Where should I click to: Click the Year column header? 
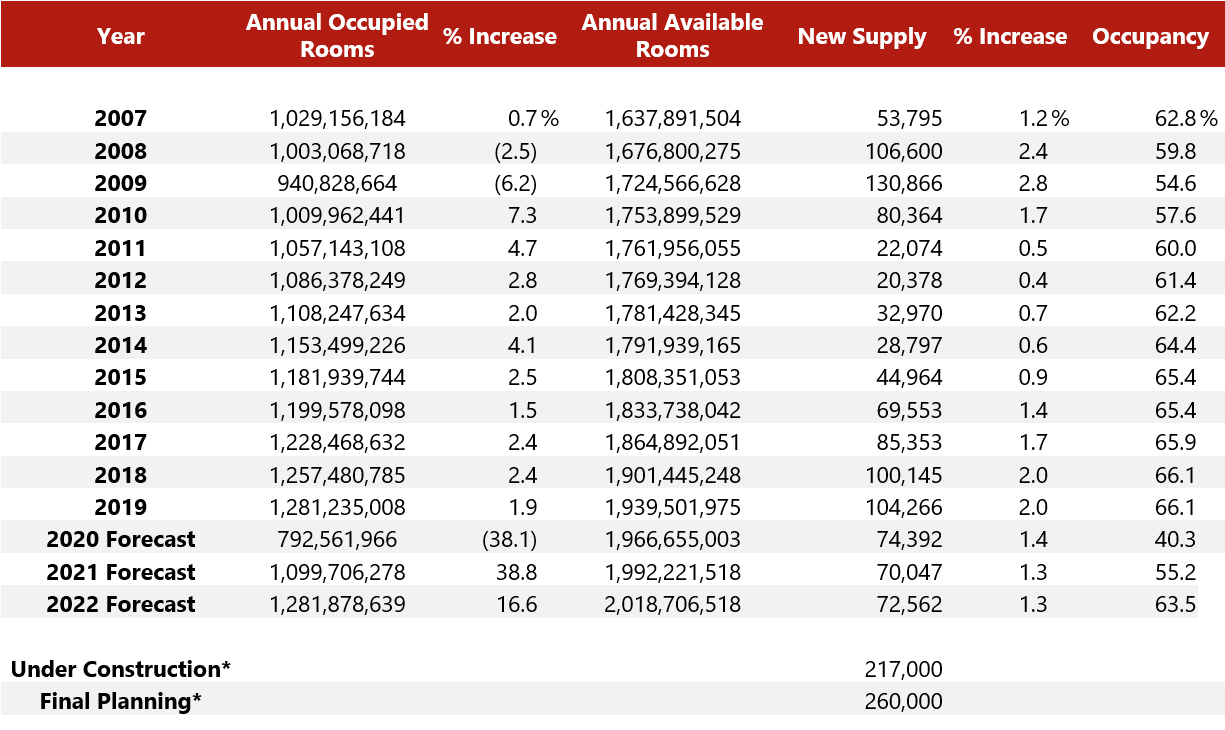[x=121, y=37]
